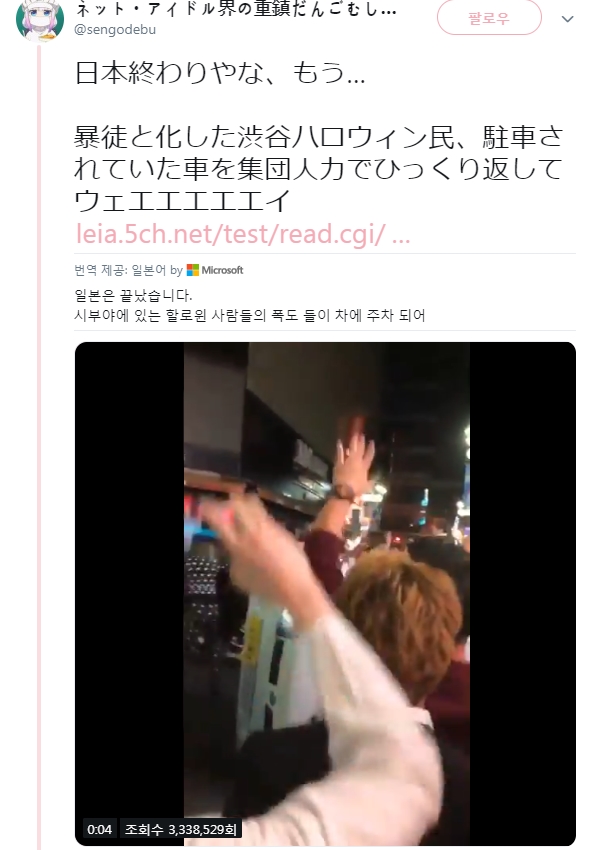Click the 0:04 video duration badge

[99, 829]
